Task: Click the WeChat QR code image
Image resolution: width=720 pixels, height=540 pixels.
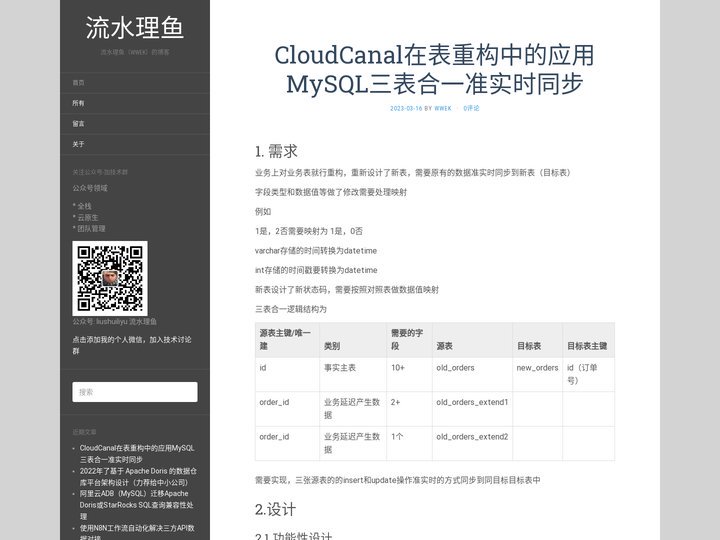Action: 110,278
